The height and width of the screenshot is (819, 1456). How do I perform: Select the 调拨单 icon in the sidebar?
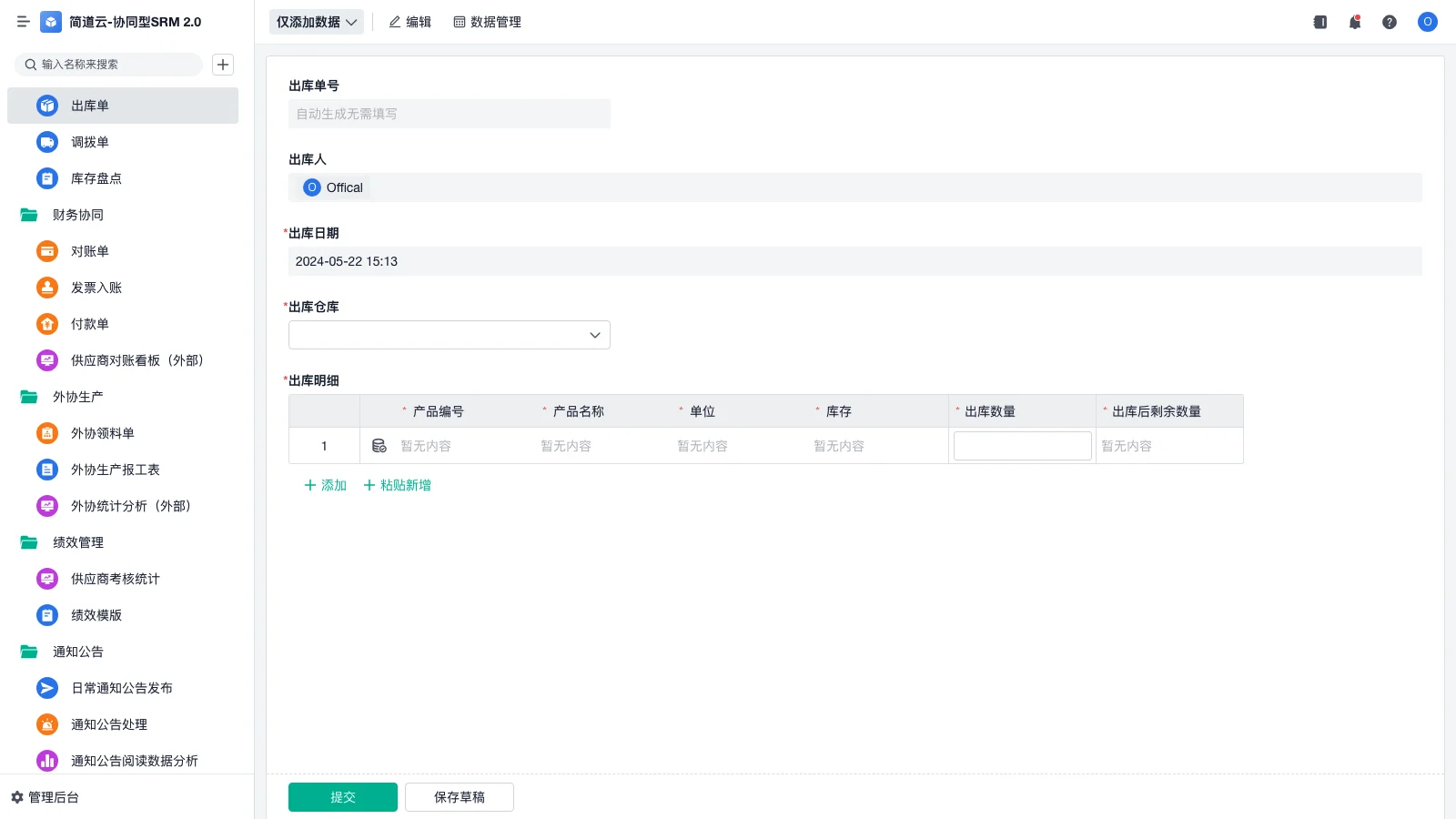(47, 142)
